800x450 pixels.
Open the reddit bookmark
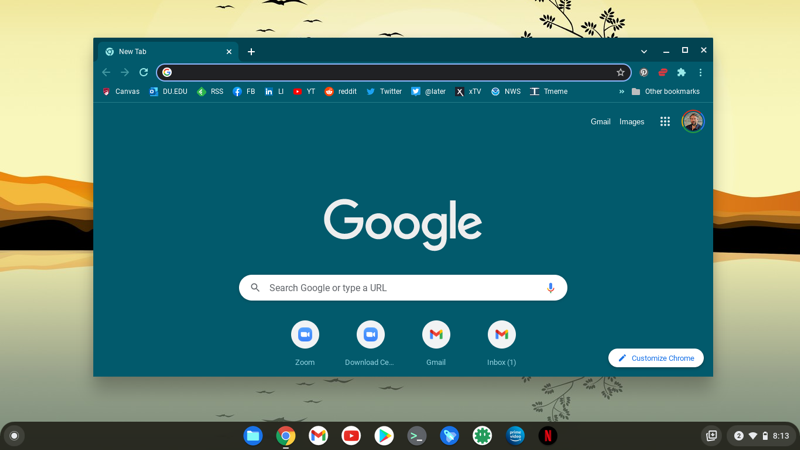click(341, 91)
